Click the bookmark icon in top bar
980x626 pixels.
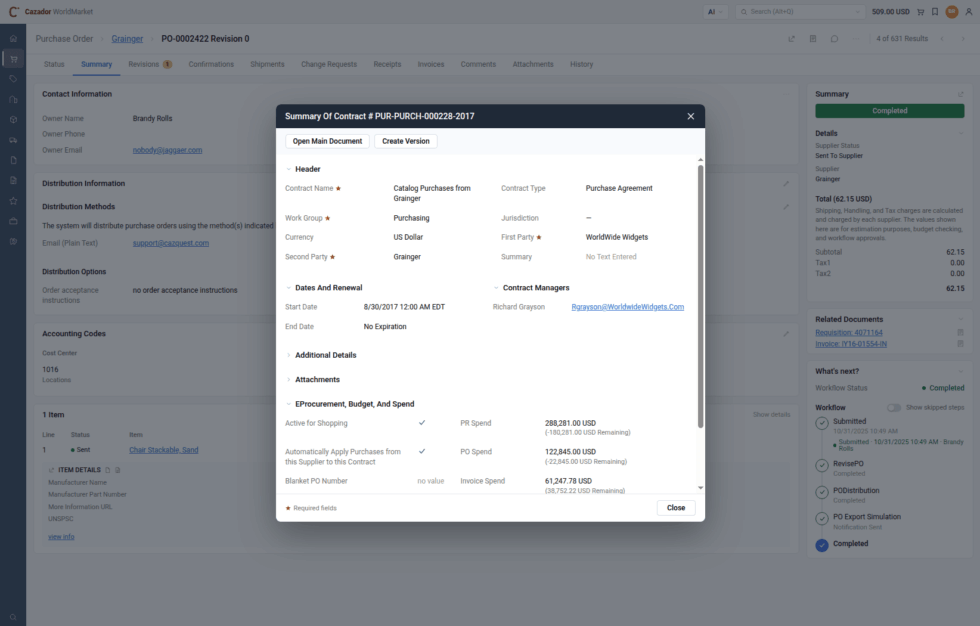click(935, 12)
